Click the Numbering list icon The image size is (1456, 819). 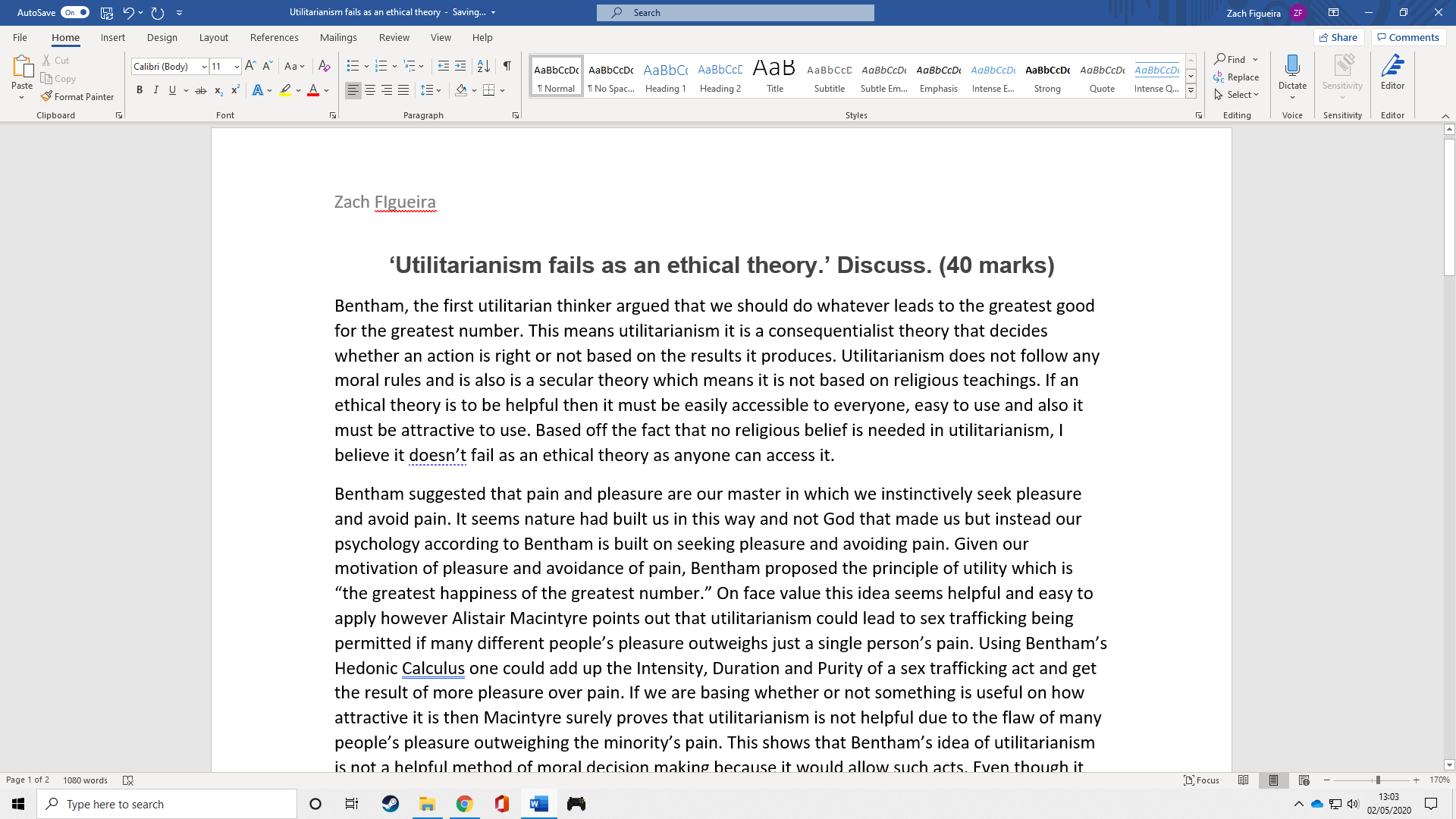point(381,66)
